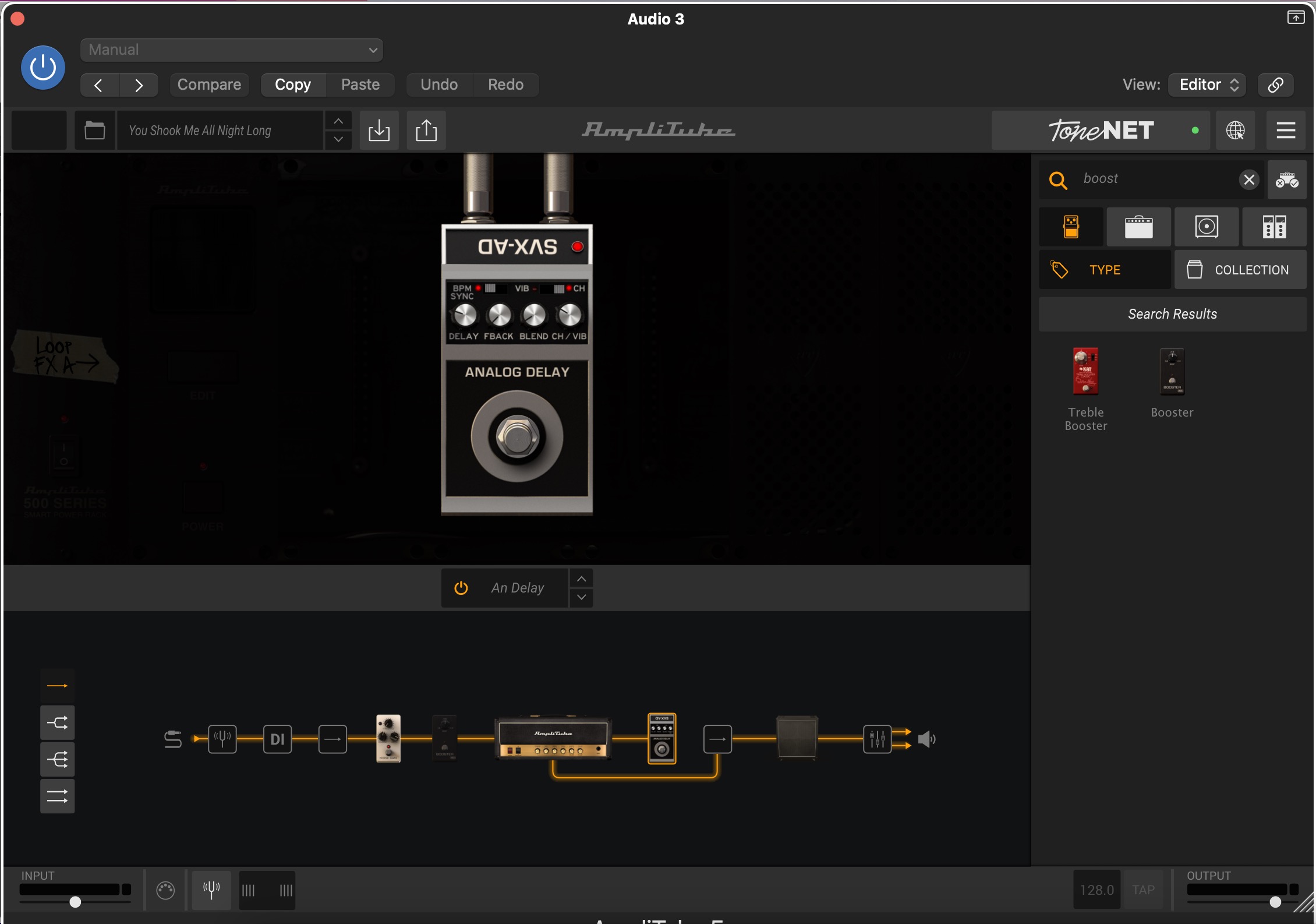Select the empty slot after DI
The width and height of the screenshot is (1316, 924).
pos(332,739)
